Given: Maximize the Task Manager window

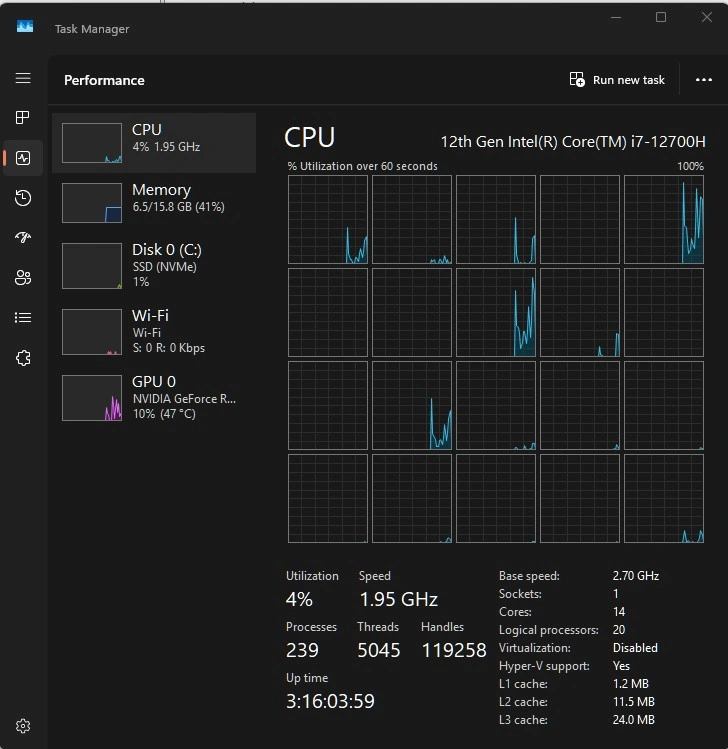Looking at the screenshot, I should [x=661, y=18].
